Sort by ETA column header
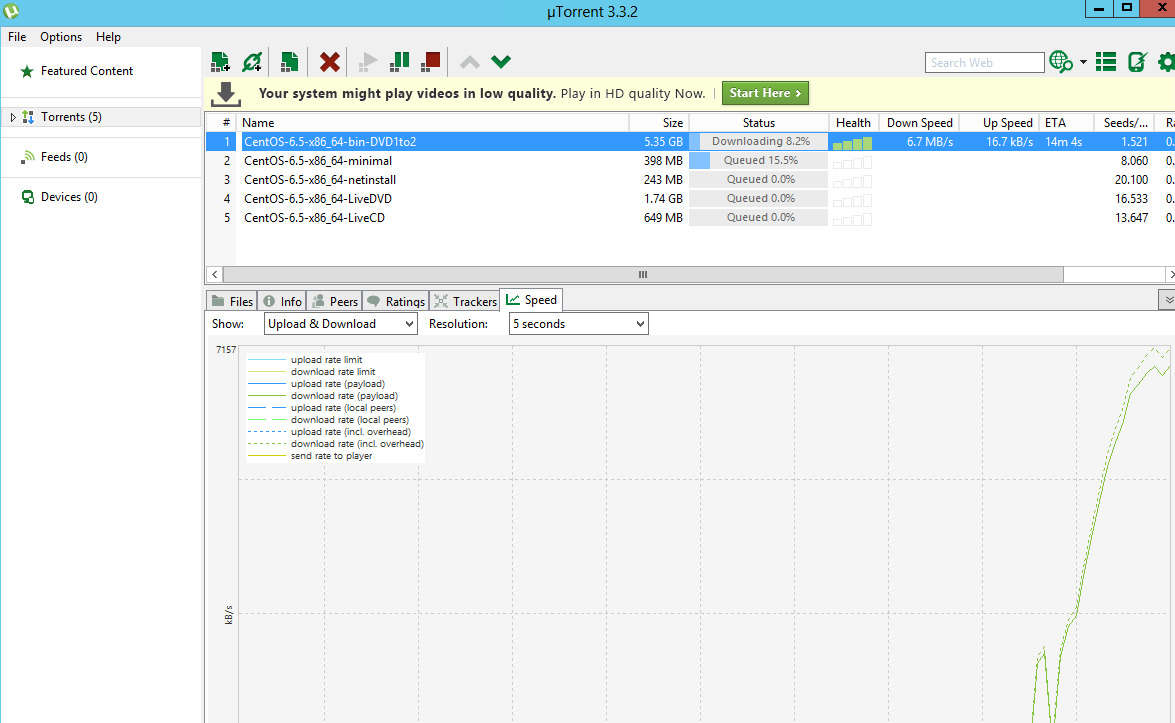The height and width of the screenshot is (723, 1175). 1066,123
